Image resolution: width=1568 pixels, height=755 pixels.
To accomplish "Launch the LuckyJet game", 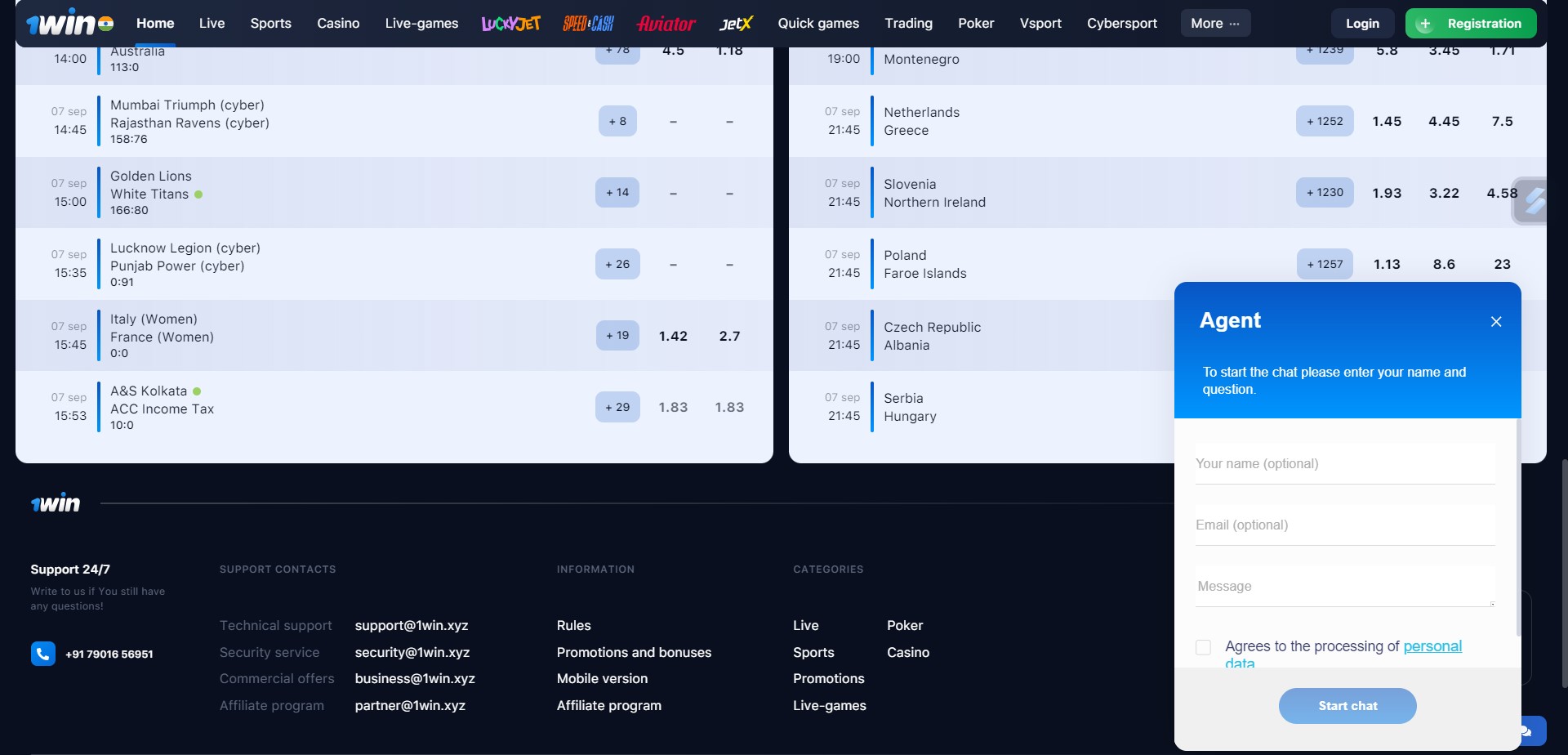I will coord(510,23).
